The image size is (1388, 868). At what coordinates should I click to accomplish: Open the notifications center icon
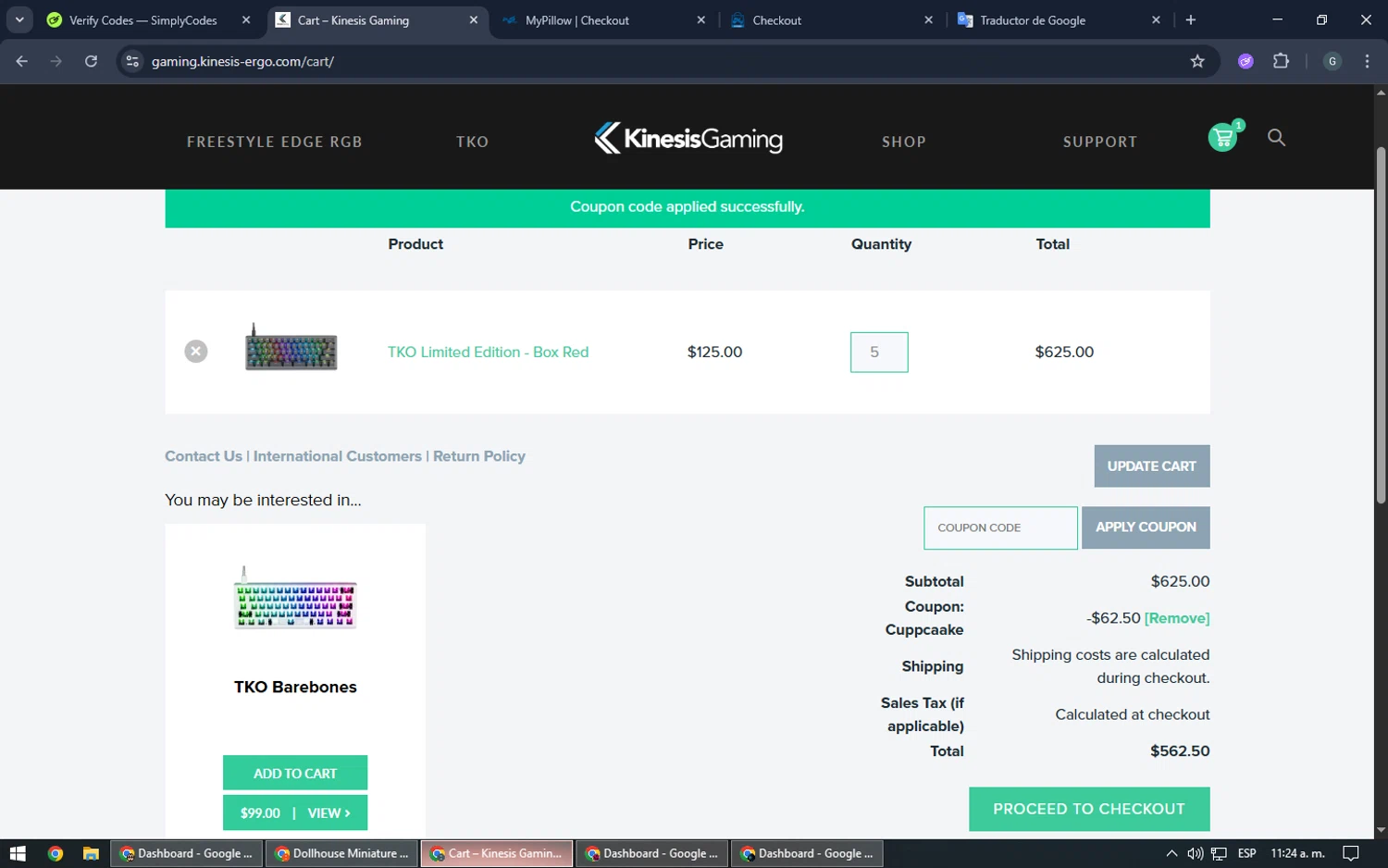[1351, 853]
